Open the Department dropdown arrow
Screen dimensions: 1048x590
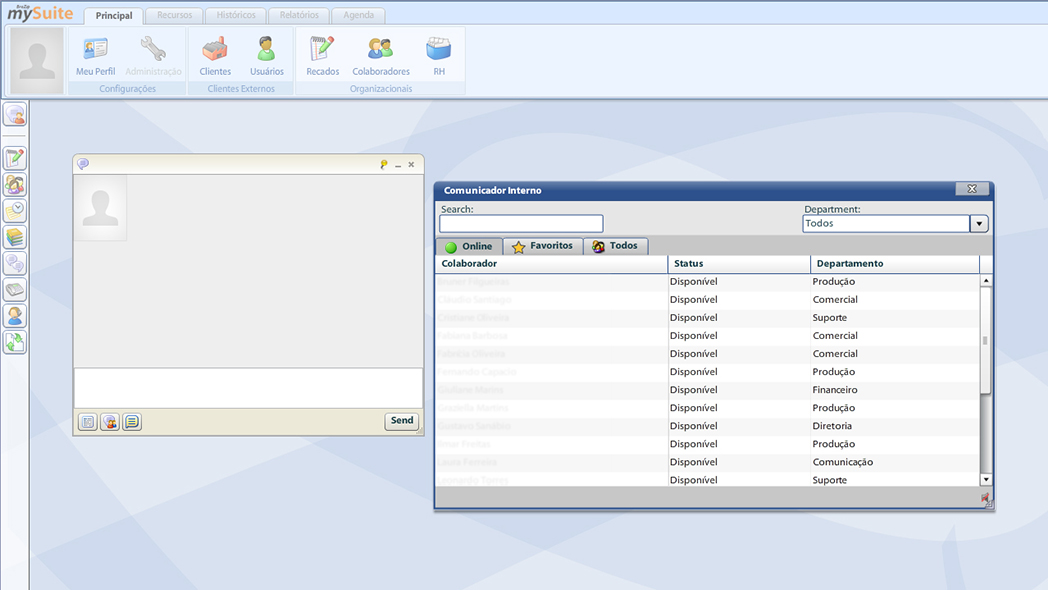click(979, 224)
